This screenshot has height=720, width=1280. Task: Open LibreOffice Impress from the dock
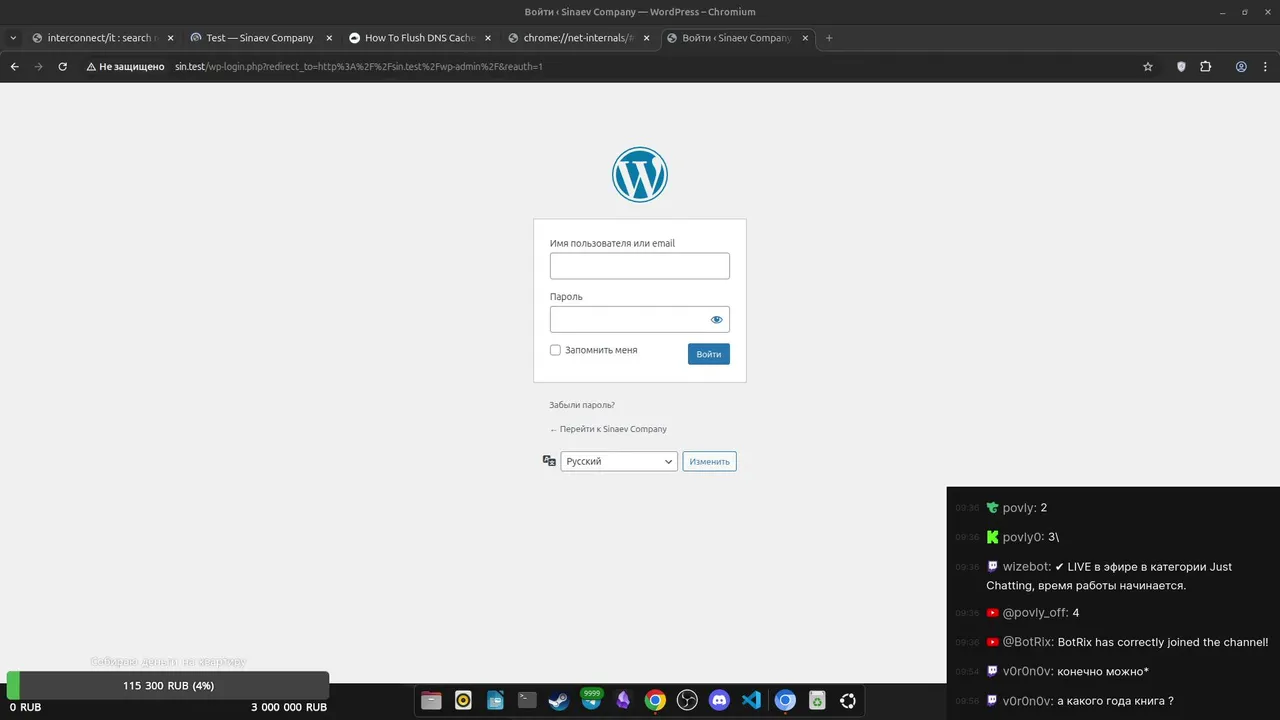click(495, 701)
